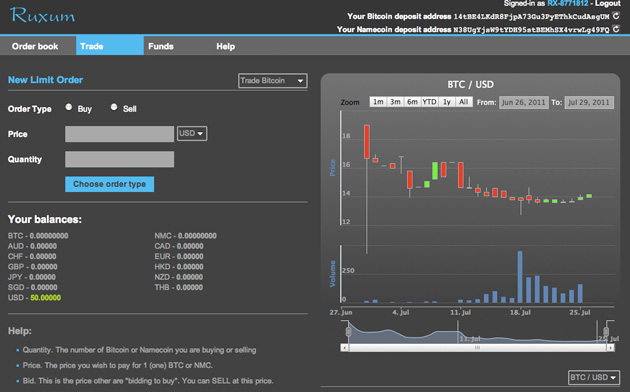Set chart zoom to All
This screenshot has height=392, width=630.
(x=463, y=102)
